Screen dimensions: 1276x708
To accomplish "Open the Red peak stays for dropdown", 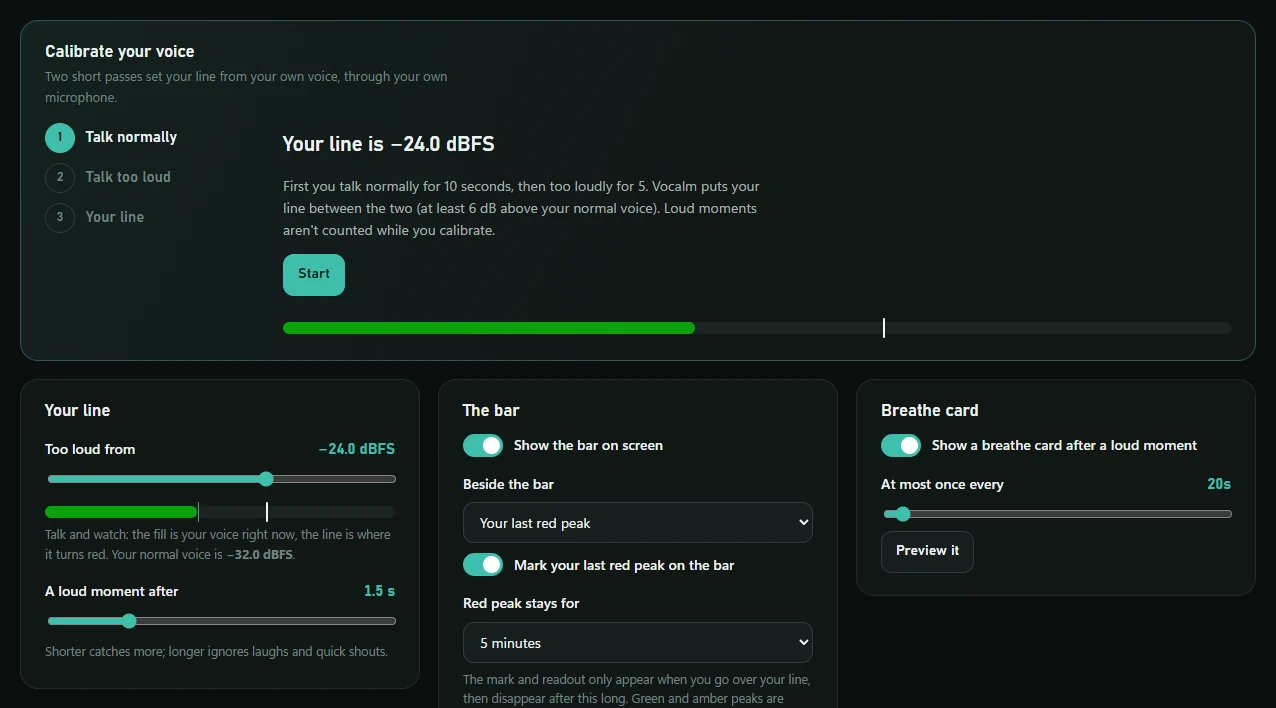I will (638, 643).
